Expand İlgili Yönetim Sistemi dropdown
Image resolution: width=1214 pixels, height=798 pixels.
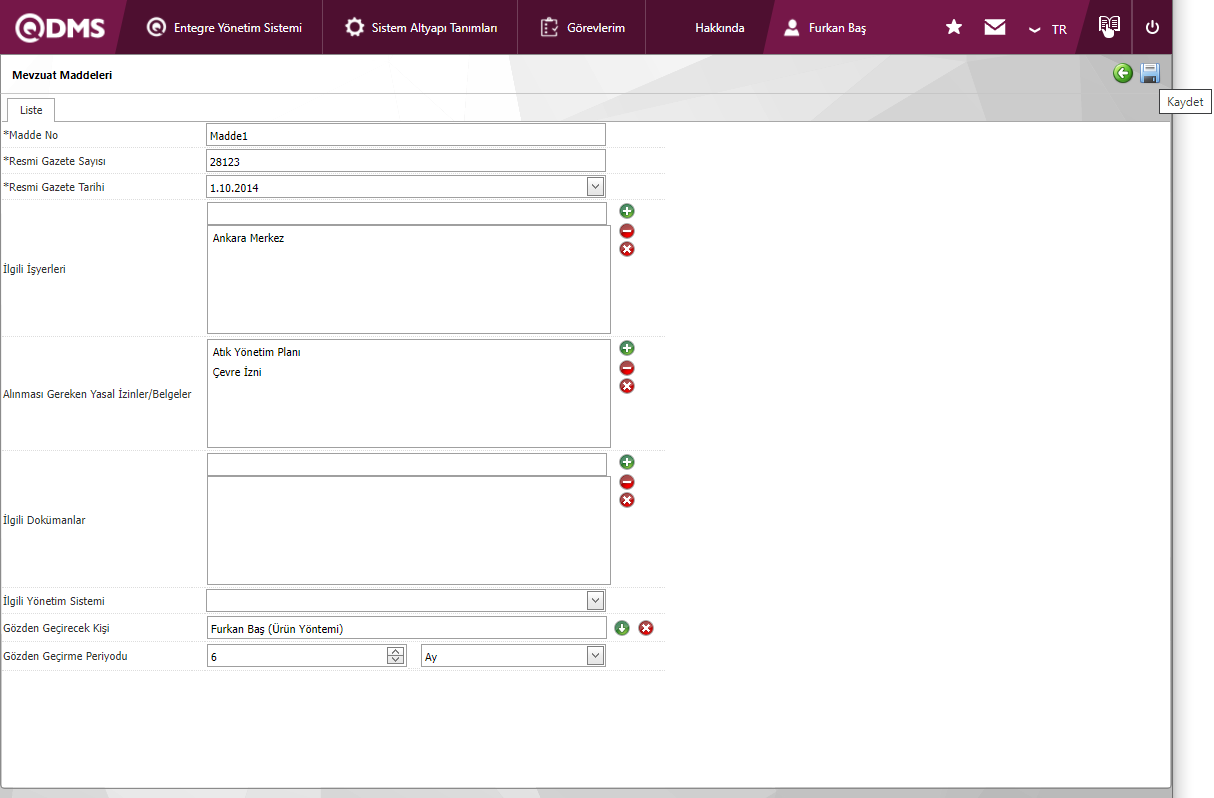tap(595, 600)
